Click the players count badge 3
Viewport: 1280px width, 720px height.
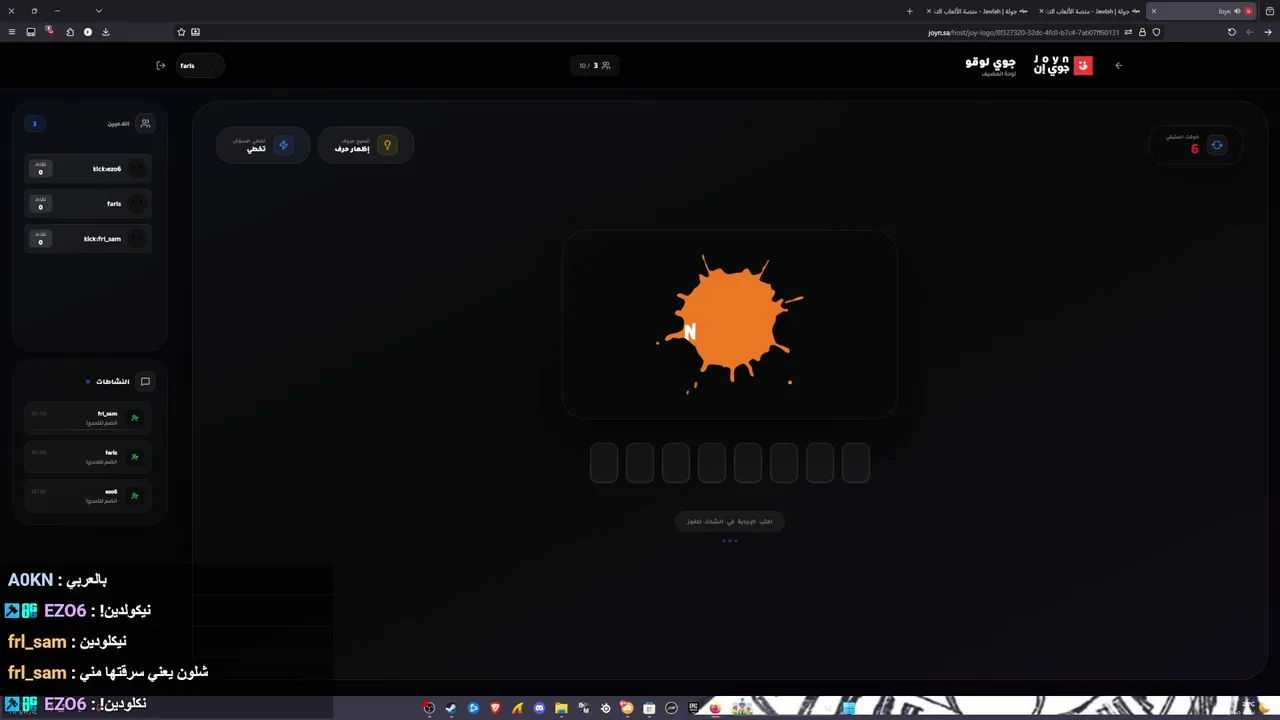tap(34, 124)
